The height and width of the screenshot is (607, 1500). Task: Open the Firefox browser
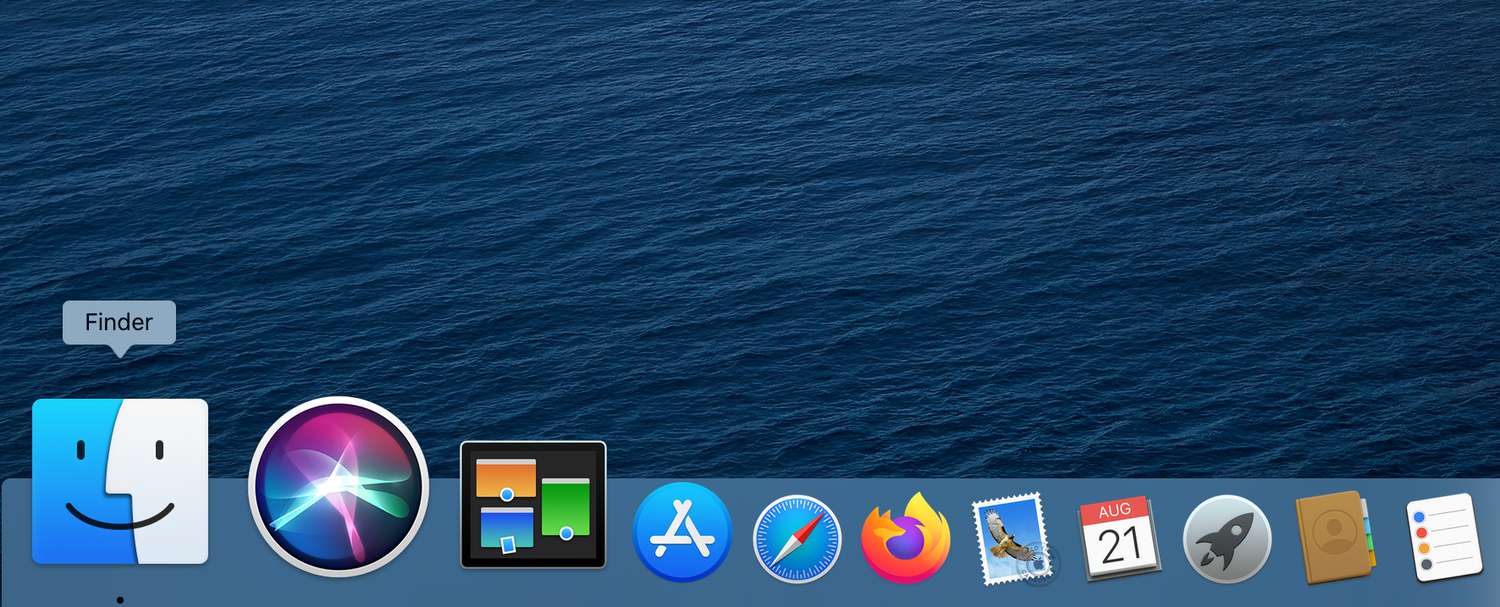coord(906,538)
